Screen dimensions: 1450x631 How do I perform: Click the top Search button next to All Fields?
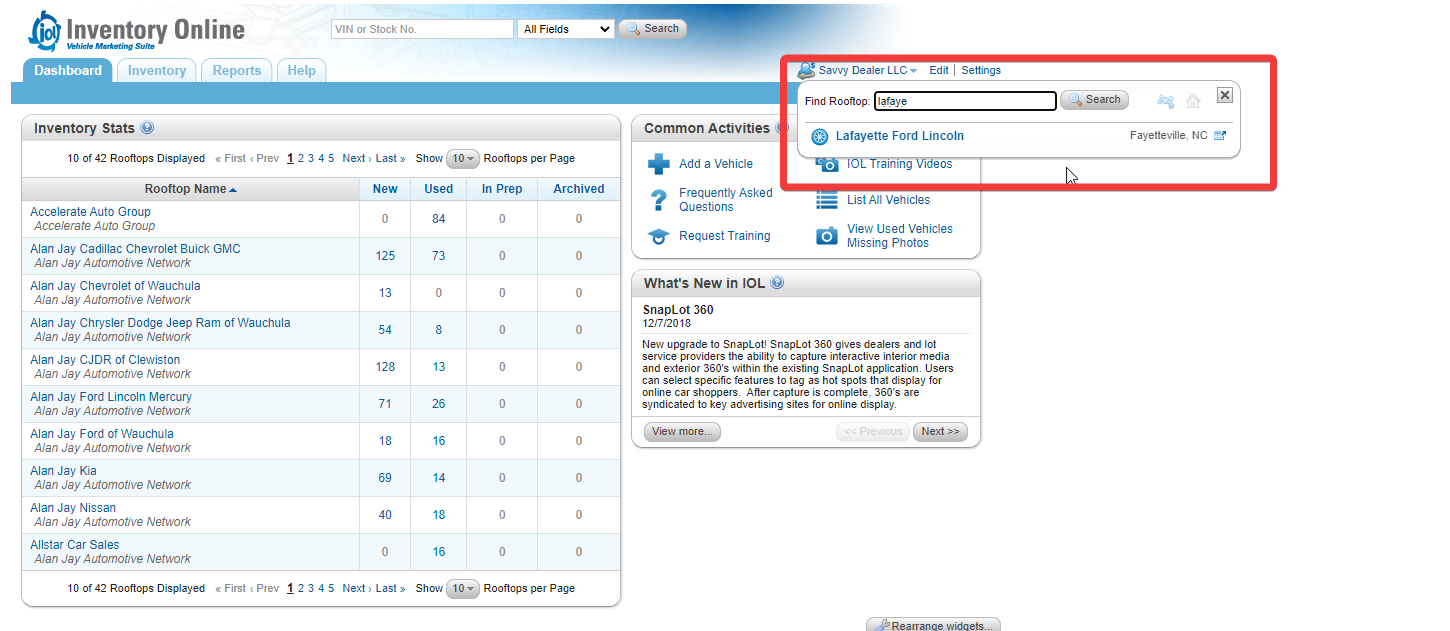click(652, 29)
